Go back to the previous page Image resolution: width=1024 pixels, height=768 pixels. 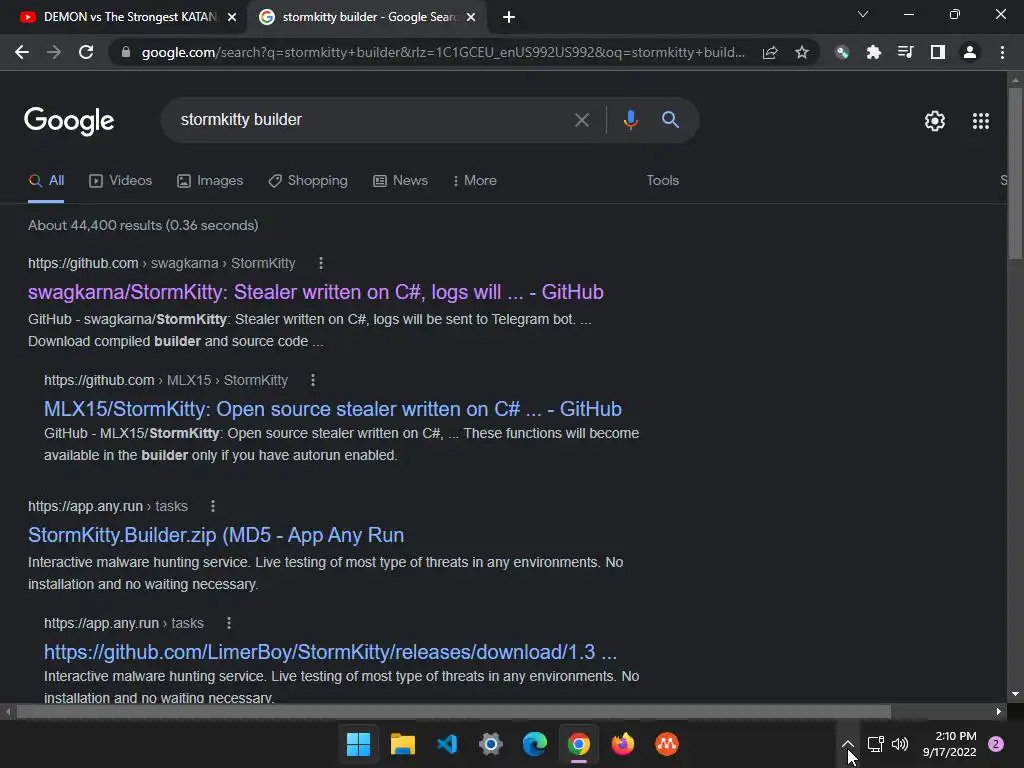pyautogui.click(x=22, y=52)
